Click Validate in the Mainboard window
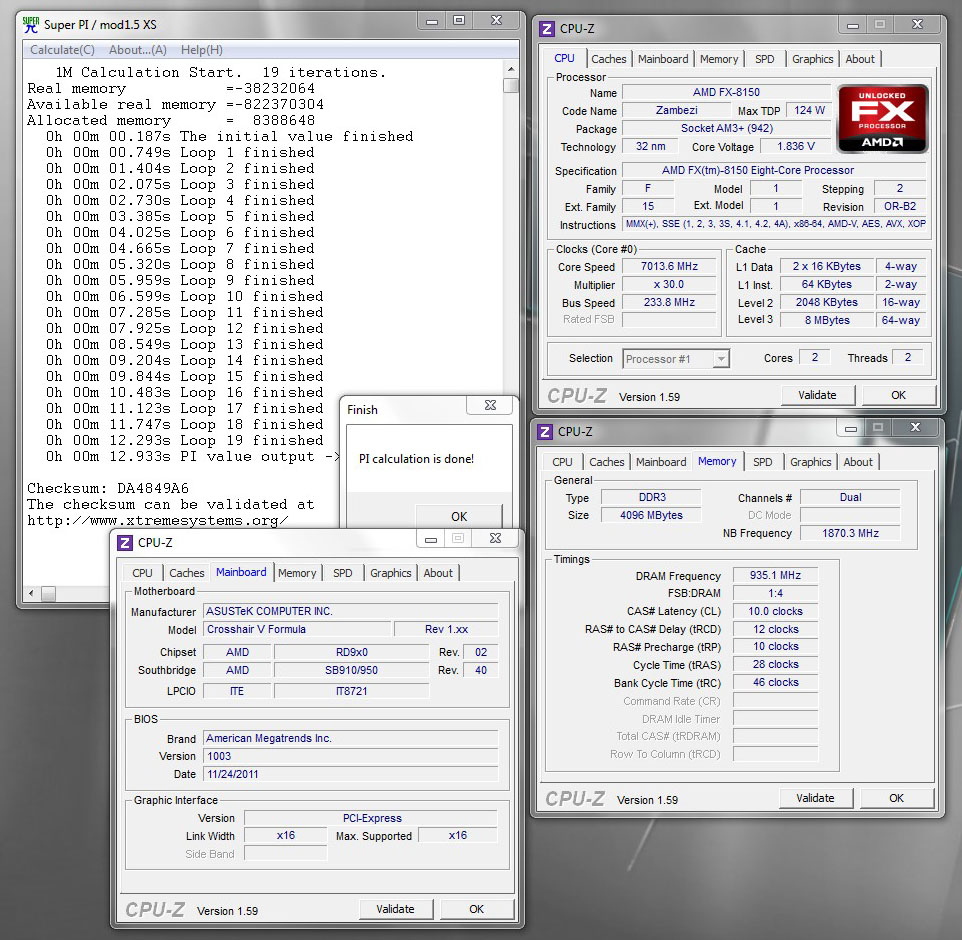Image resolution: width=962 pixels, height=940 pixels. [x=395, y=909]
